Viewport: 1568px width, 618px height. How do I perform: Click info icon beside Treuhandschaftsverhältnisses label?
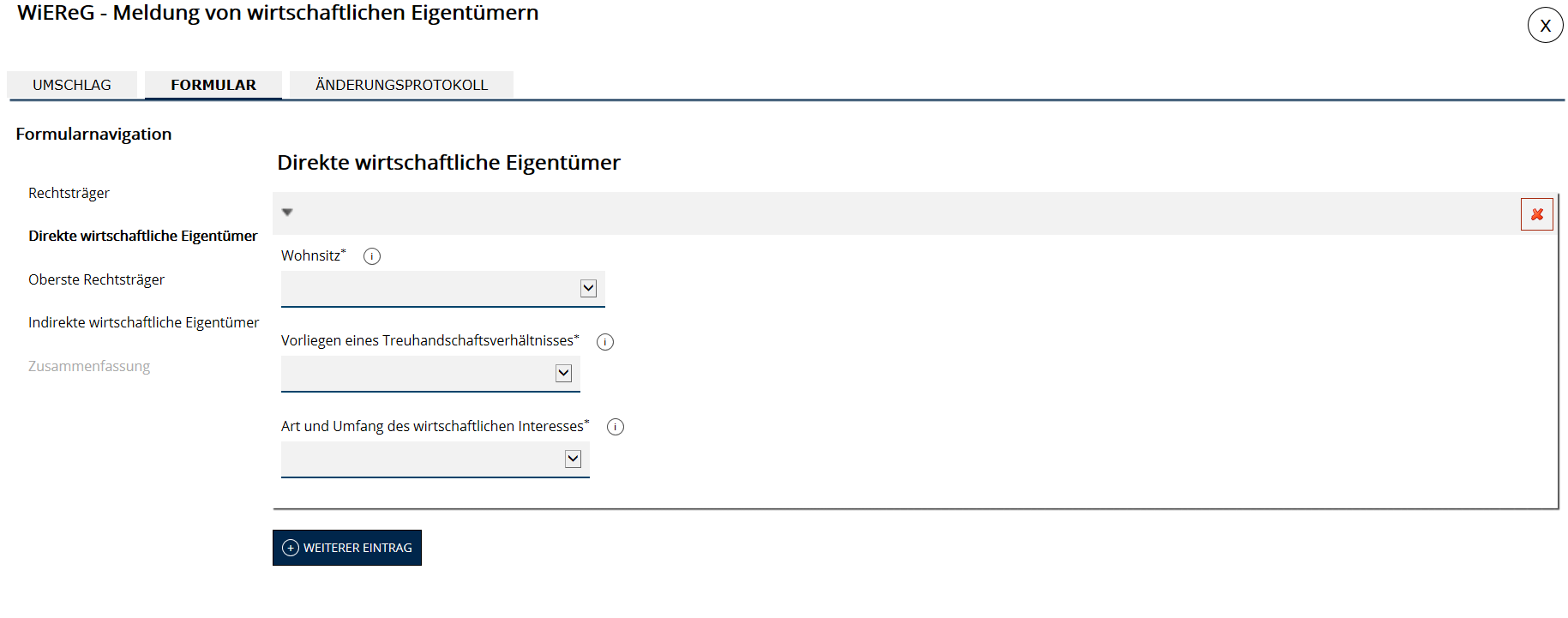pos(605,342)
